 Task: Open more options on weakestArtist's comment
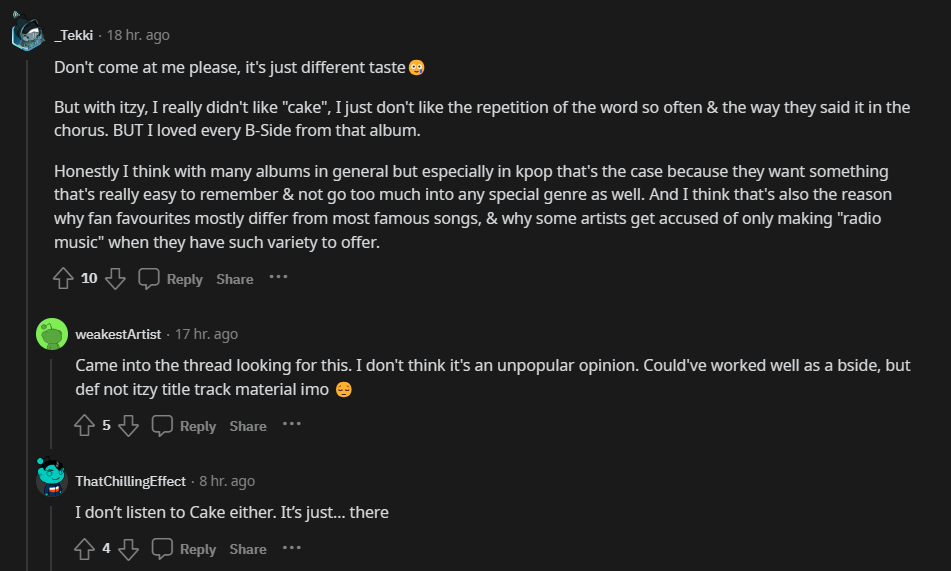pyautogui.click(x=291, y=425)
